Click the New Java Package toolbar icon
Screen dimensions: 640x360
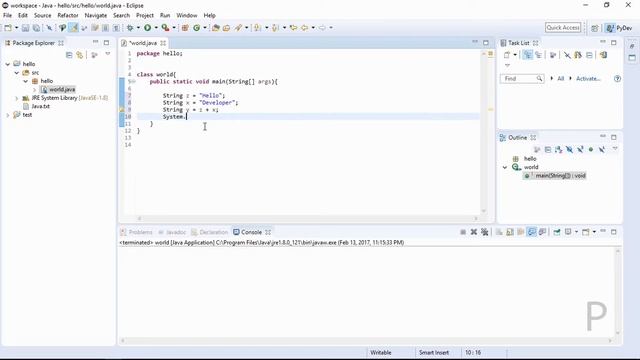point(185,28)
